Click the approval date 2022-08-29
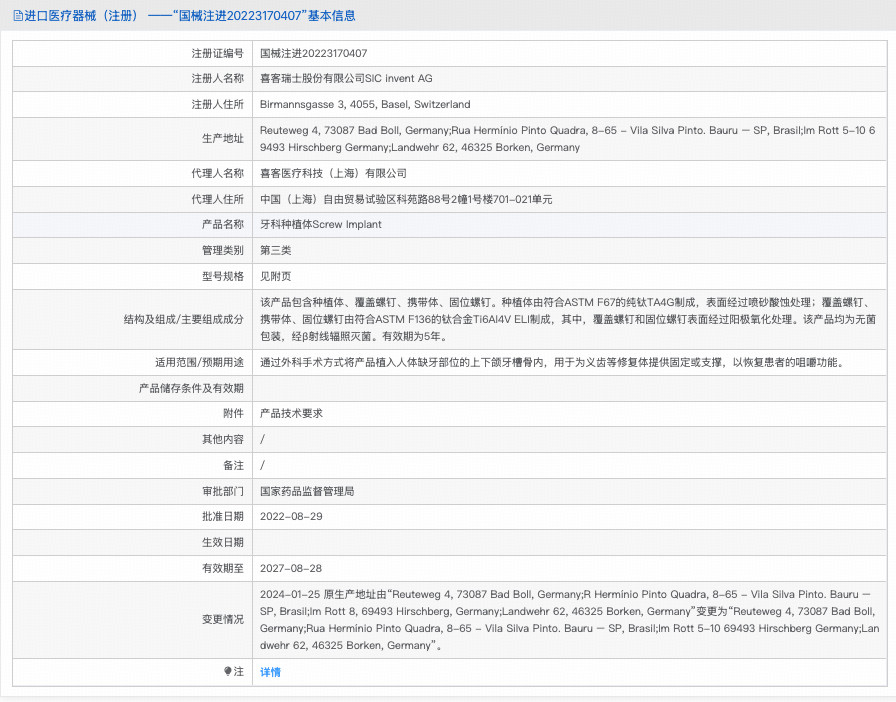896x702 pixels. click(291, 516)
